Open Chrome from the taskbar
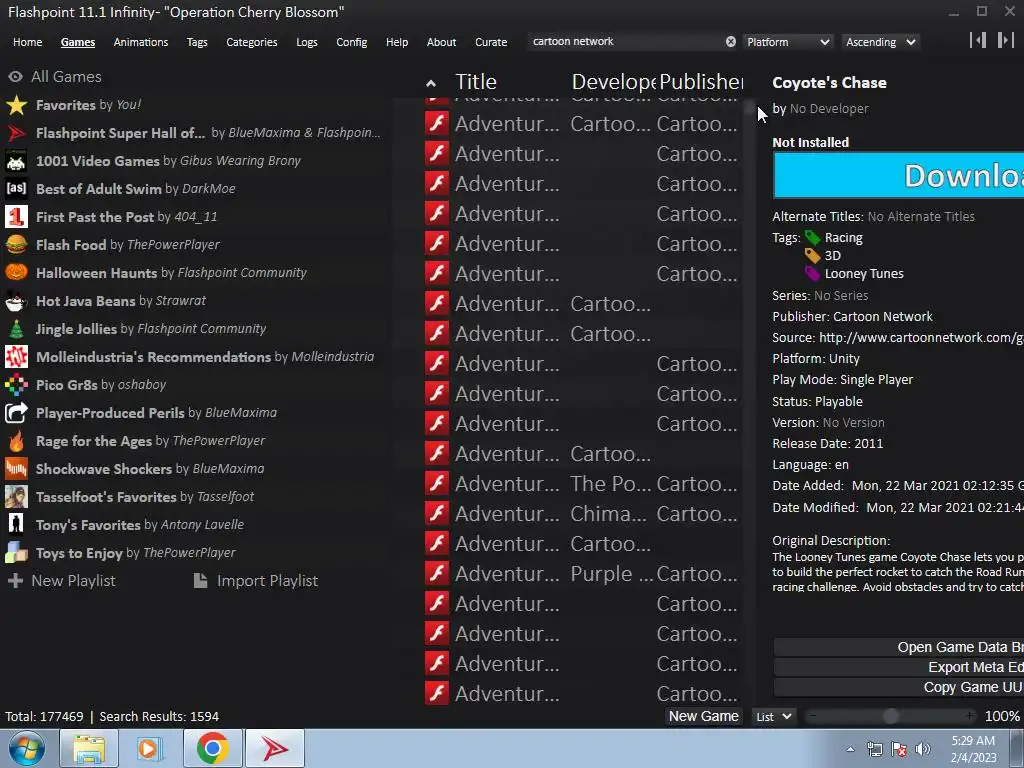This screenshot has width=1024, height=768. pyautogui.click(x=212, y=748)
